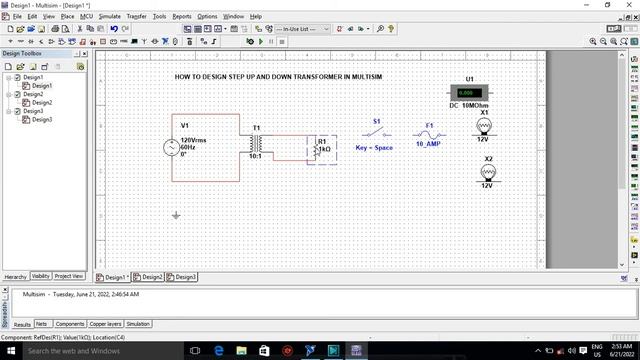Toggle Design Toolbox view icon

click(187, 29)
